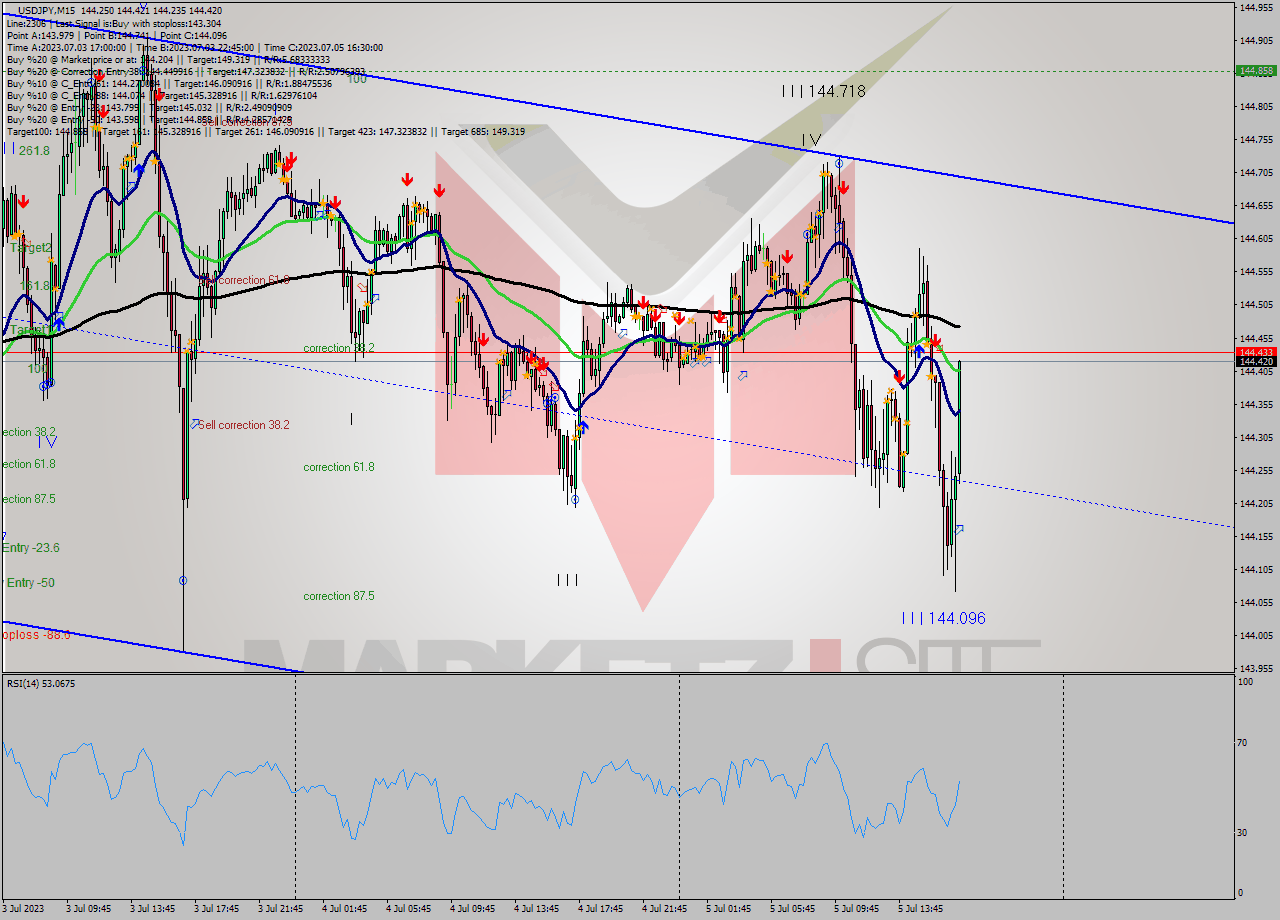Click the '4 Jul 13:45' time axis label
Viewport: 1280px width, 920px height.
[537, 909]
